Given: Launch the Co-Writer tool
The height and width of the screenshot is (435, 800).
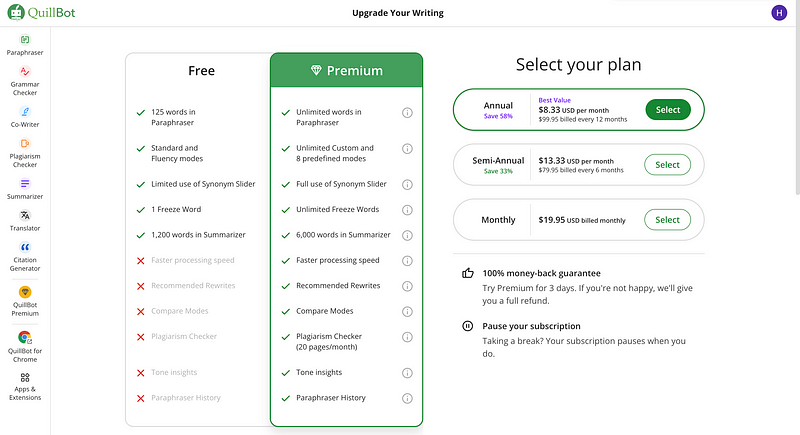Looking at the screenshot, I should (x=24, y=117).
